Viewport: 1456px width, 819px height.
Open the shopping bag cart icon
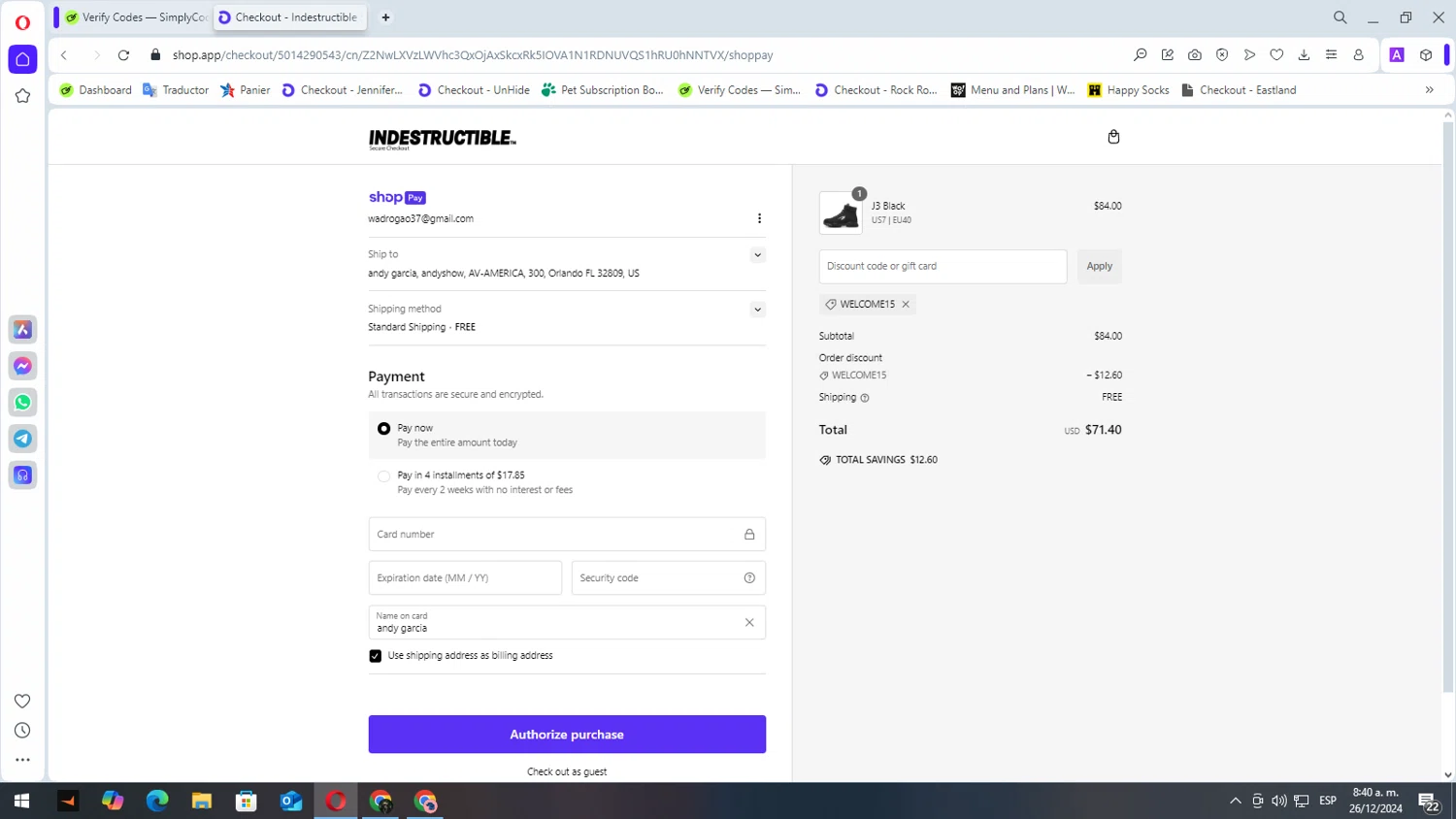(x=1113, y=137)
